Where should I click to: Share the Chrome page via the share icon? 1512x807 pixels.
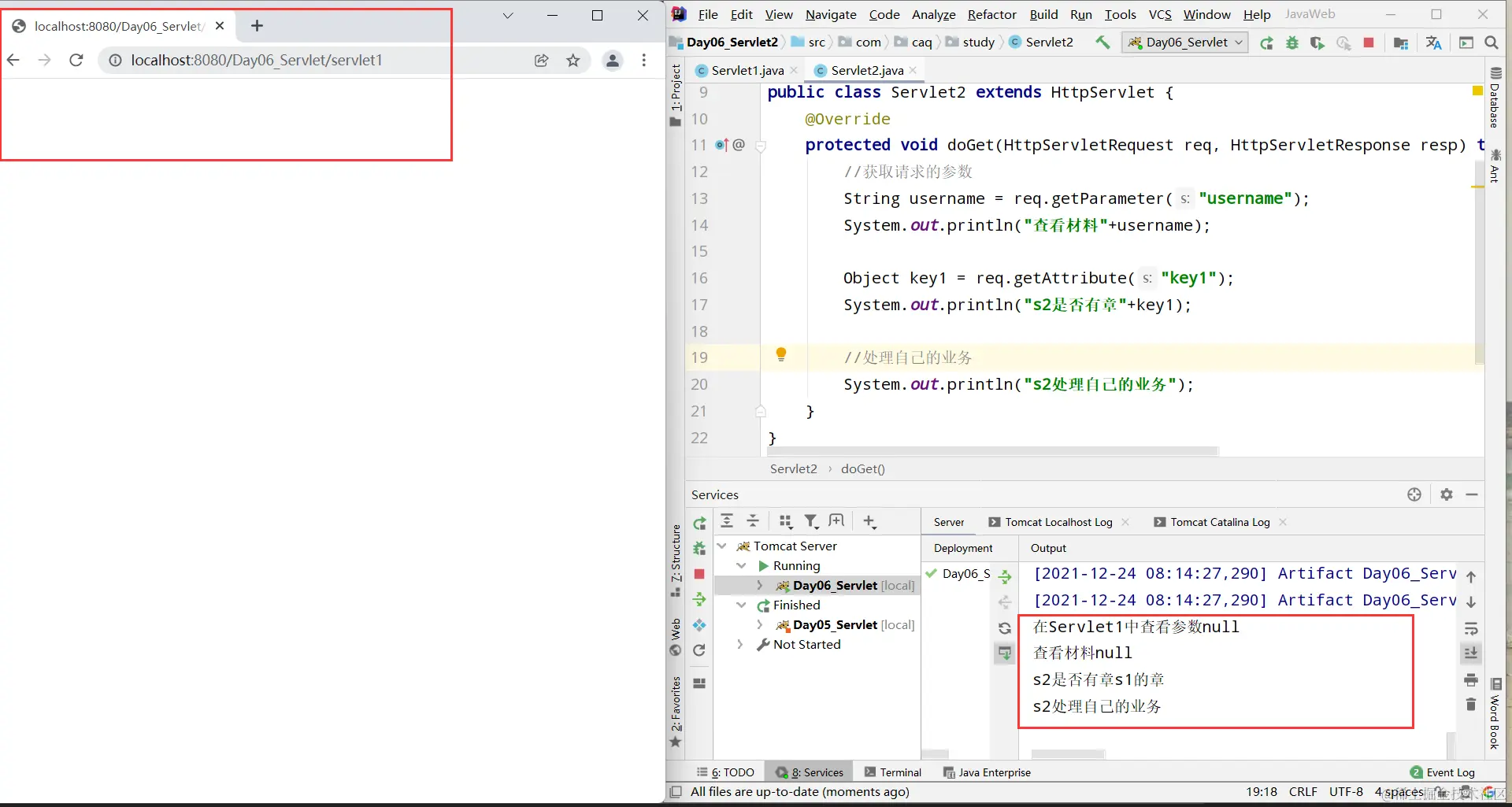[x=541, y=61]
